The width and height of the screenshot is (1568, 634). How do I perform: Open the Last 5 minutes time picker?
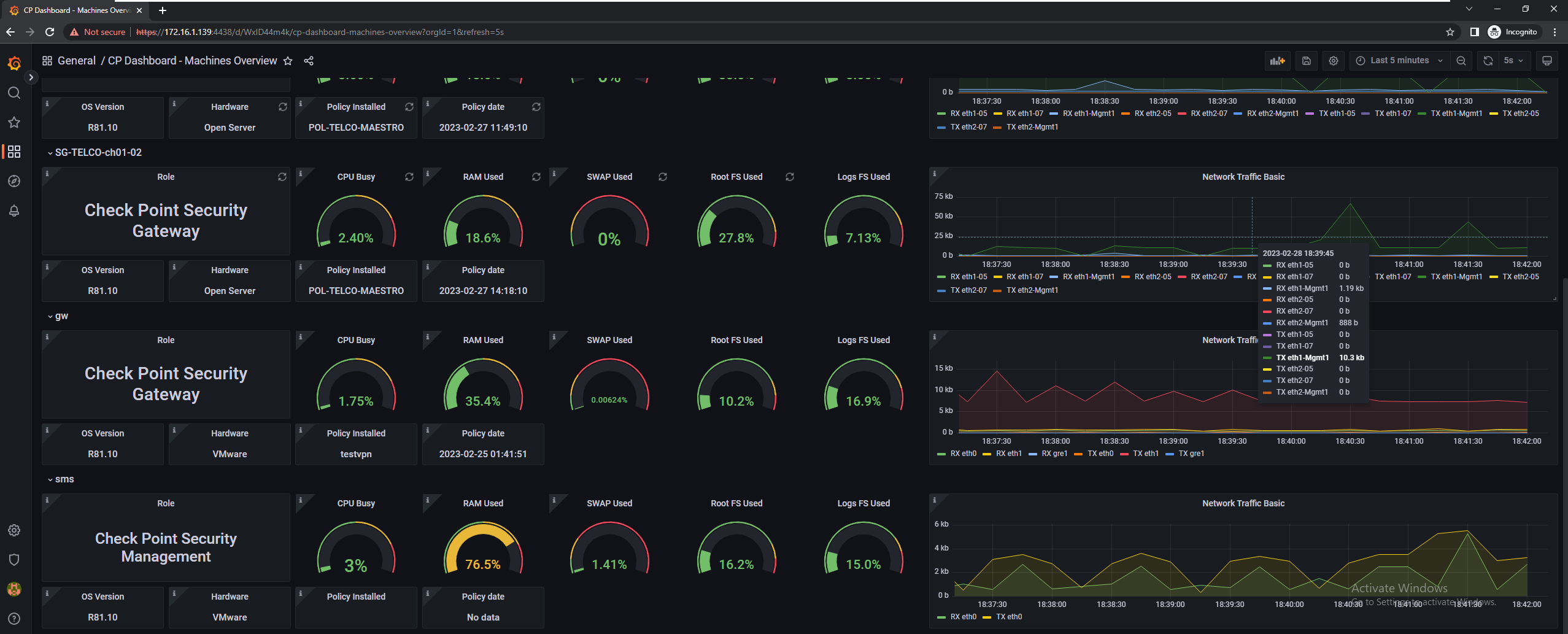[x=1399, y=61]
